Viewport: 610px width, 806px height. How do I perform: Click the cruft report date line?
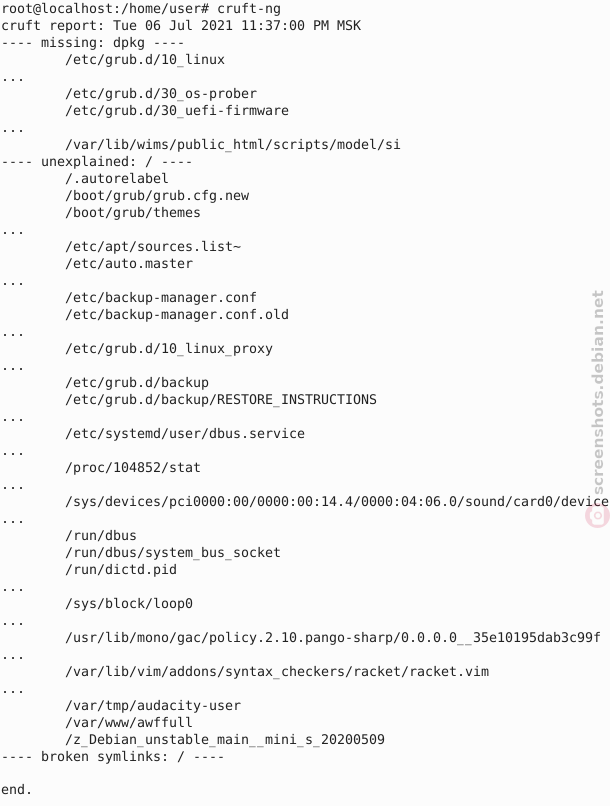click(x=181, y=26)
